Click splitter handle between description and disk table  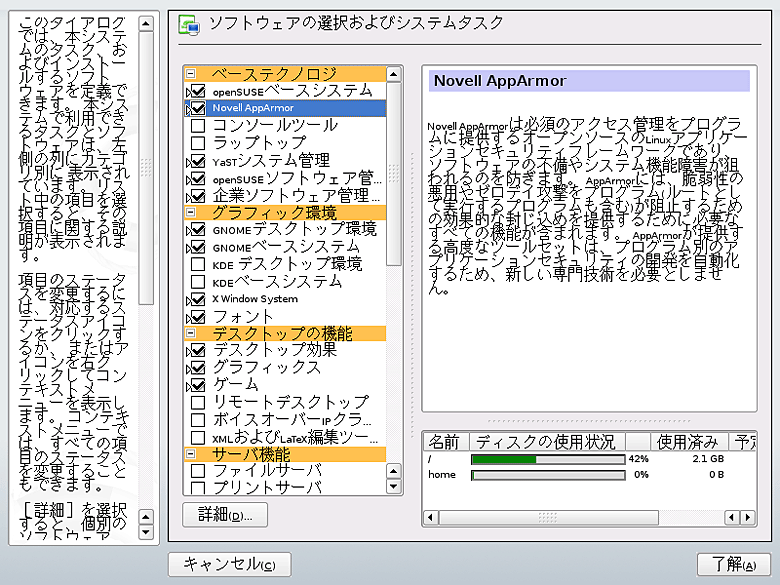tap(589, 421)
